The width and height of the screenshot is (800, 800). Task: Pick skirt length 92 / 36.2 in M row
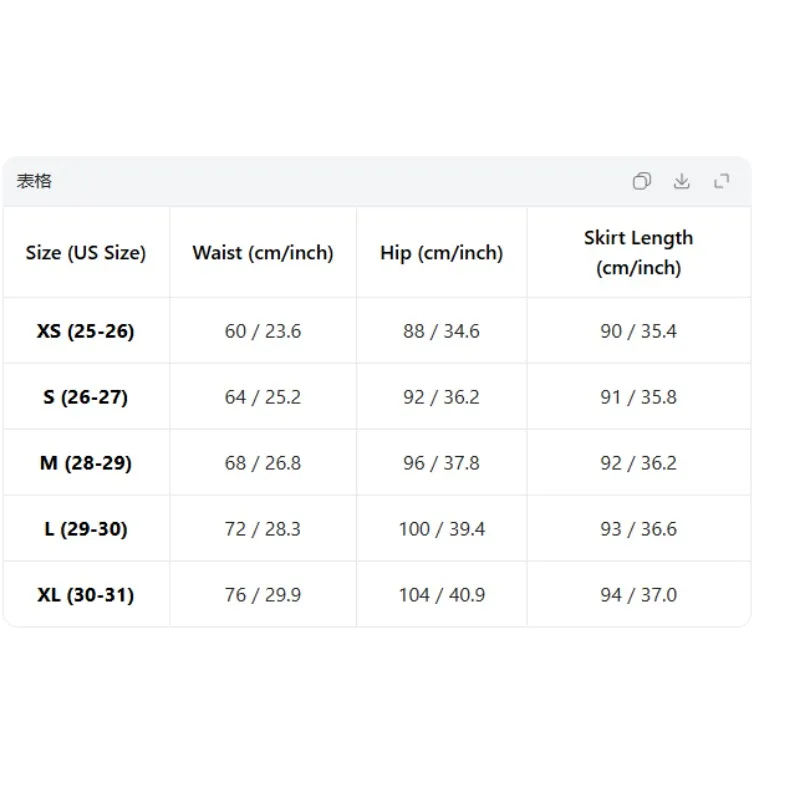(639, 463)
